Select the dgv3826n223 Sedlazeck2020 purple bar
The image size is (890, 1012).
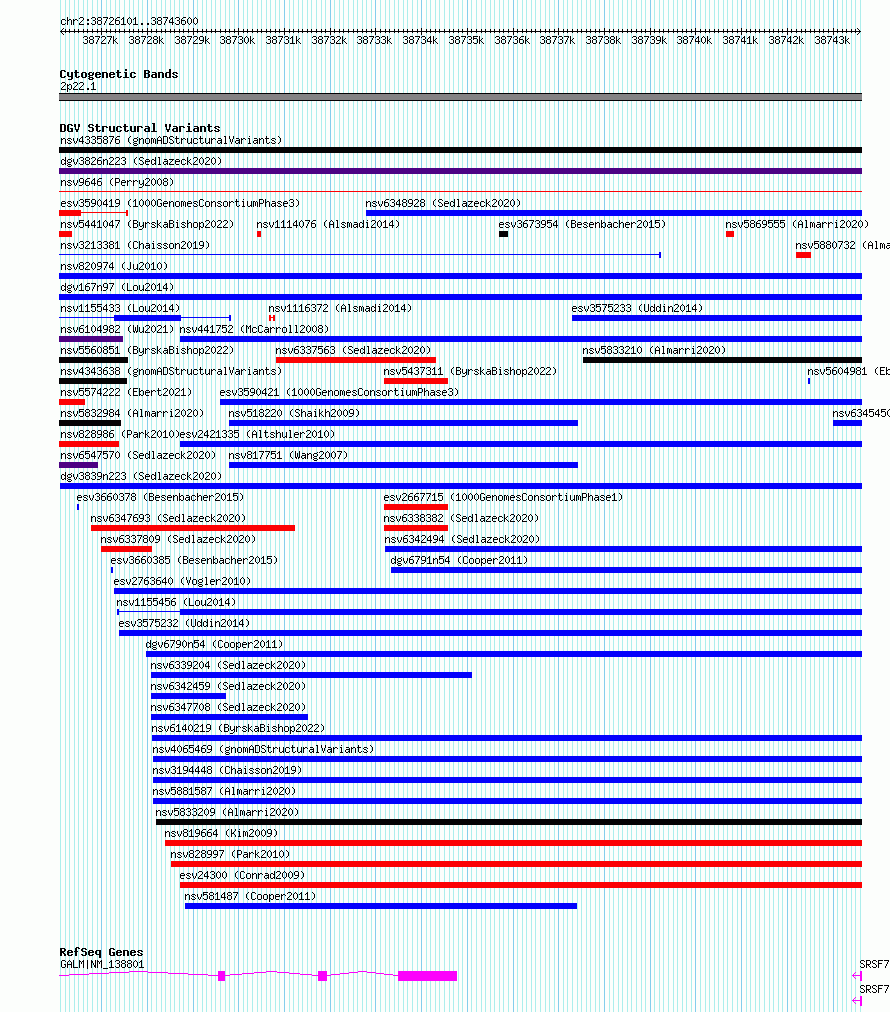point(460,171)
